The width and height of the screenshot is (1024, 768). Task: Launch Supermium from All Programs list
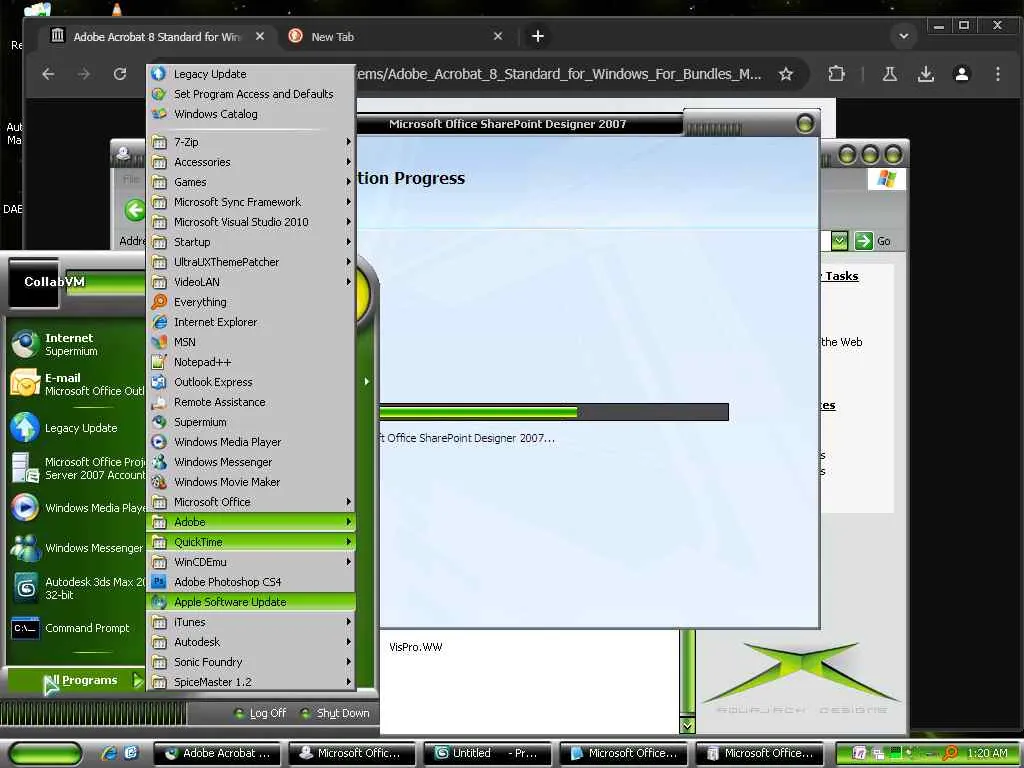pos(251,422)
